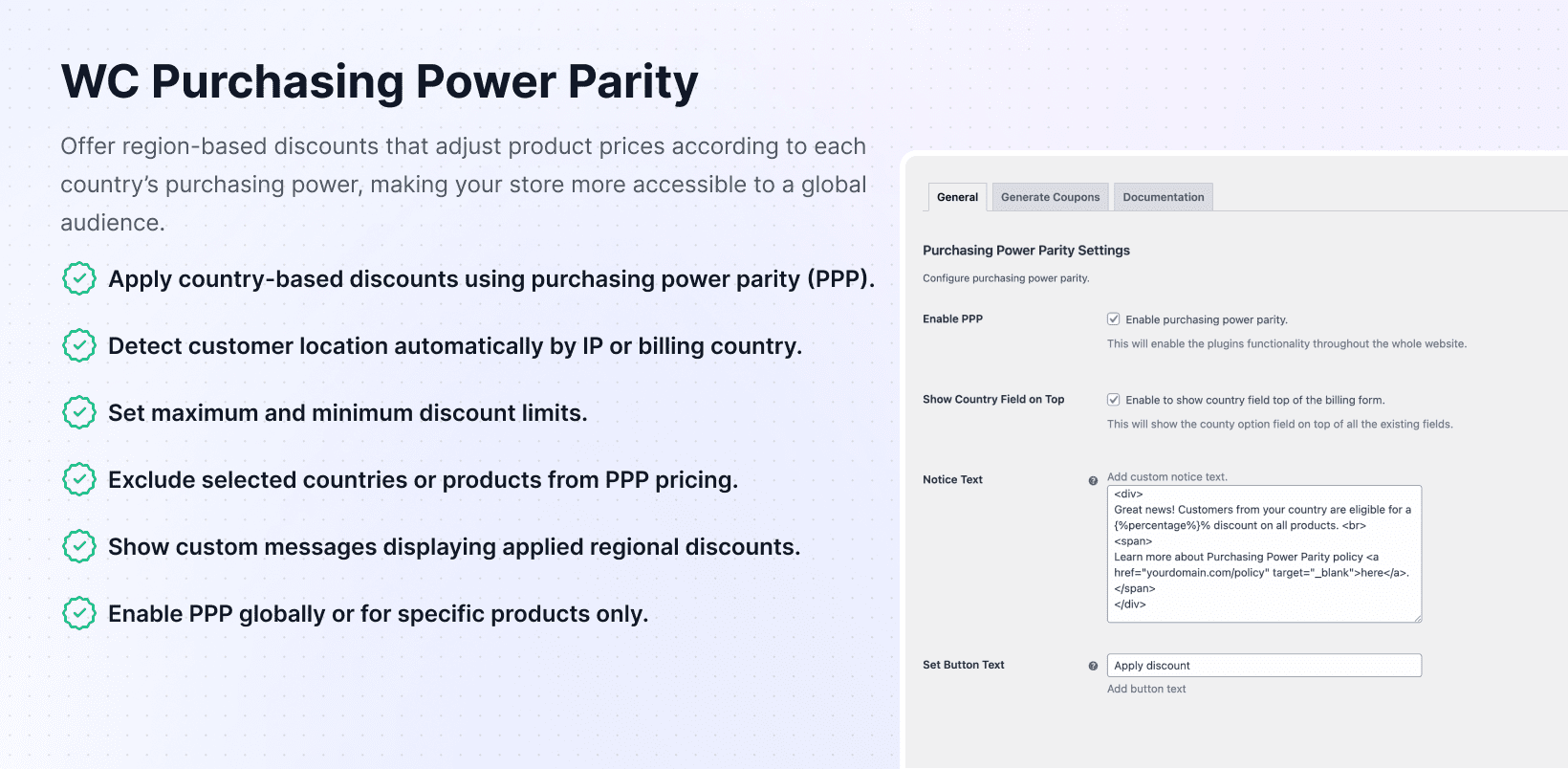Click the help icon next to Notice Text
1568x769 pixels.
click(1093, 480)
